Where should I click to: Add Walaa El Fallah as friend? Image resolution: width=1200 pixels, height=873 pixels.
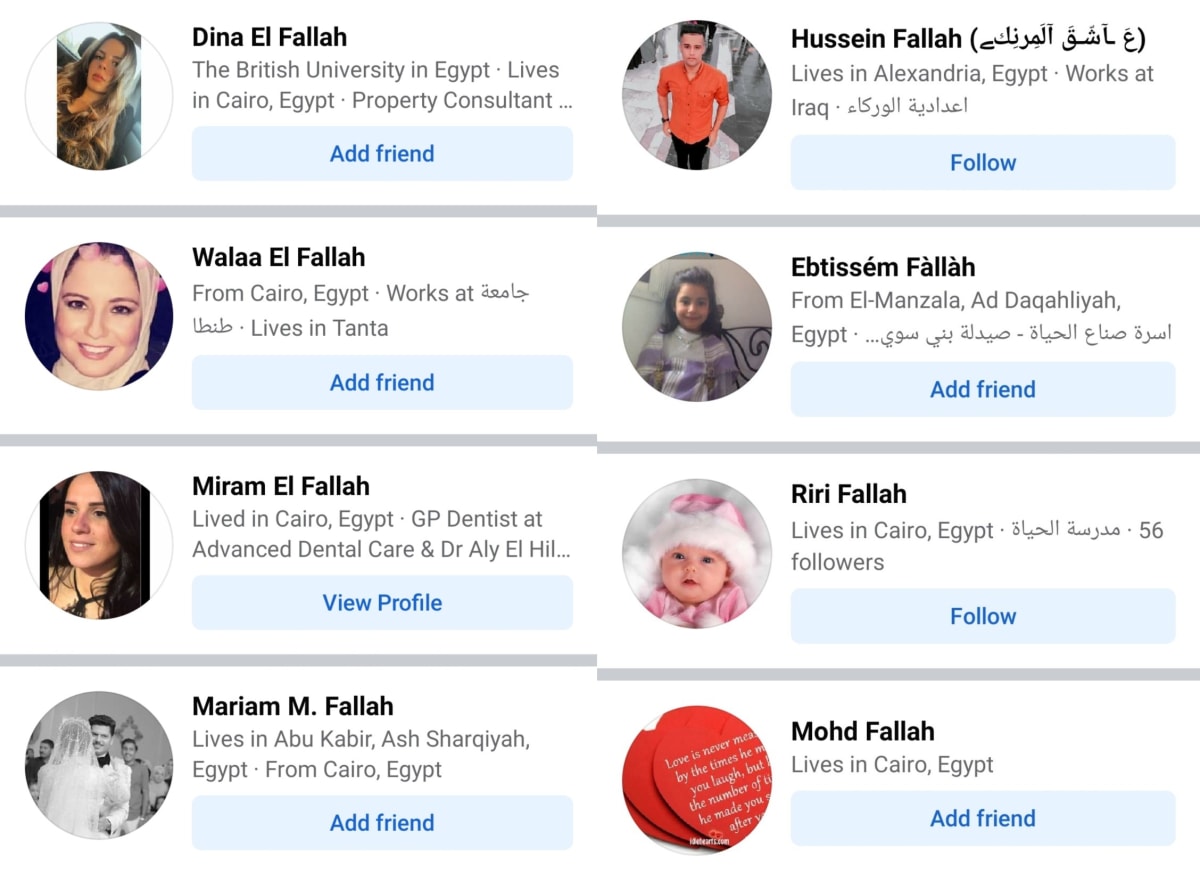pyautogui.click(x=382, y=383)
